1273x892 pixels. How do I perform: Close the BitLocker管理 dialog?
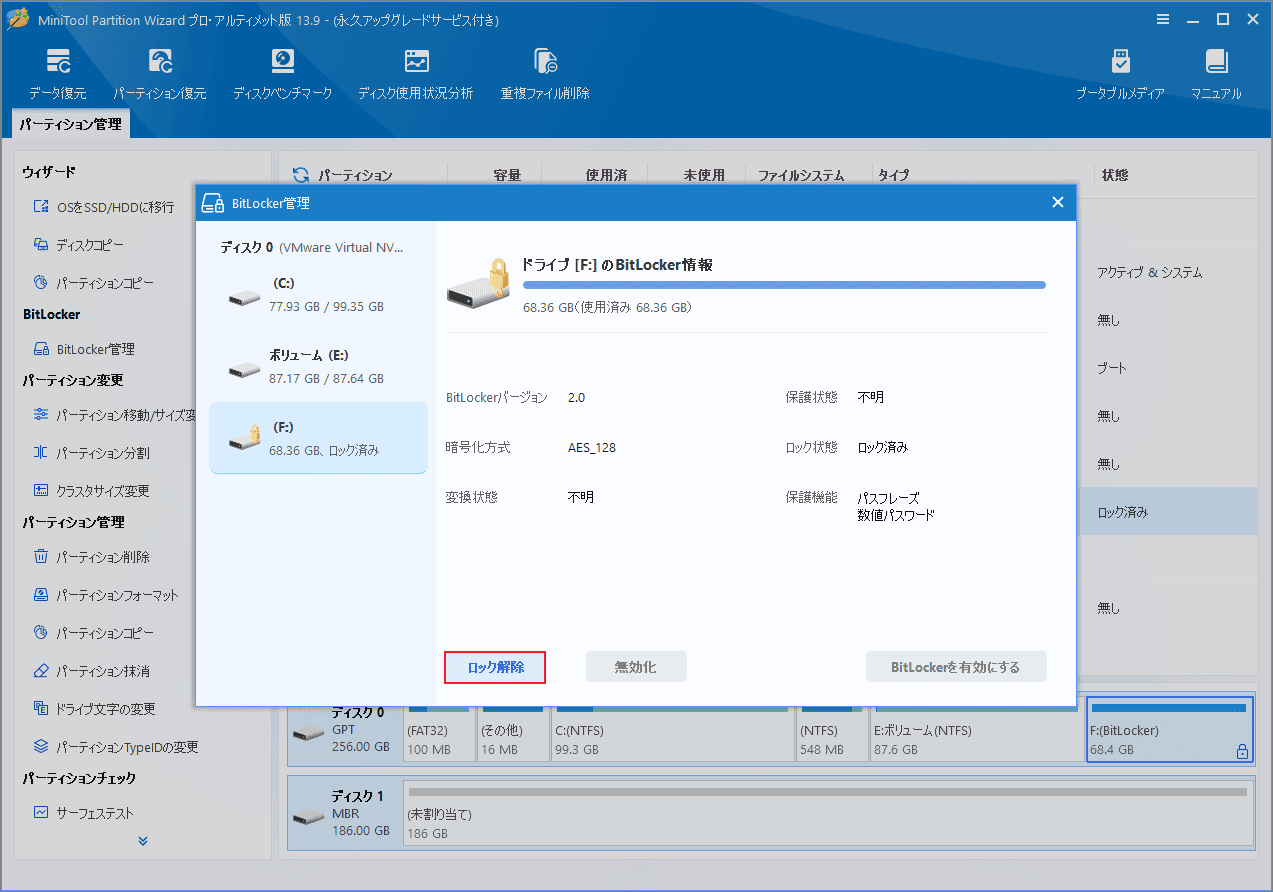1058,203
